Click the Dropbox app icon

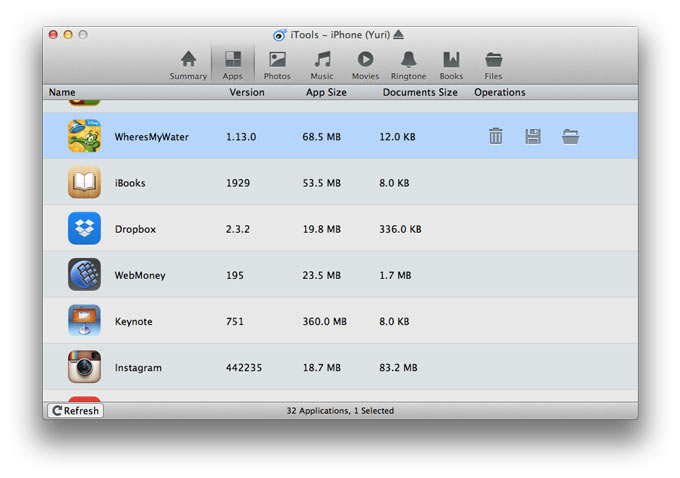[x=84, y=229]
